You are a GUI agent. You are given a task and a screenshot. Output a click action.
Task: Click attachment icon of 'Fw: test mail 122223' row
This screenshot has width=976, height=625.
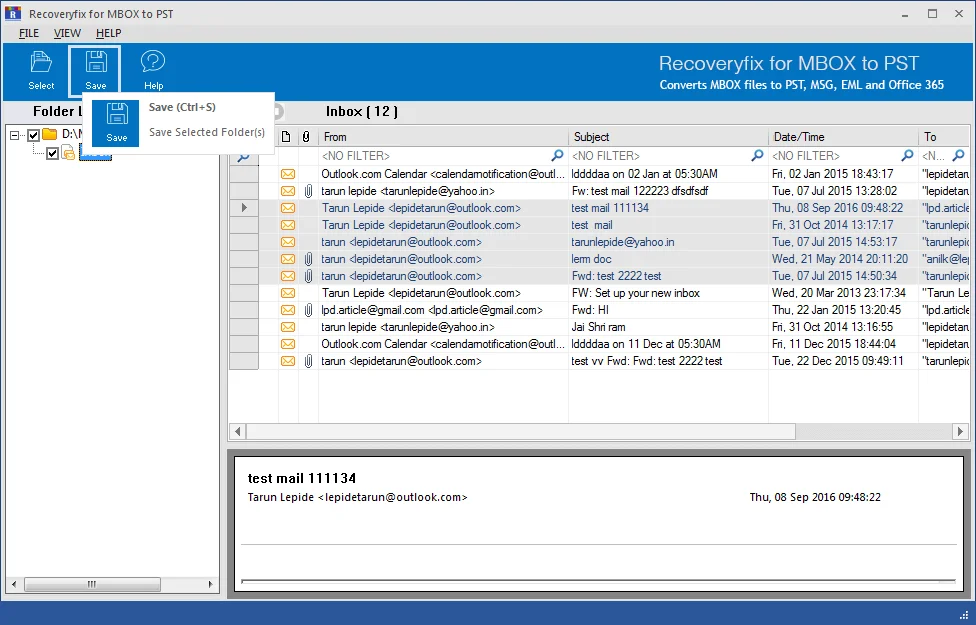[x=308, y=191]
